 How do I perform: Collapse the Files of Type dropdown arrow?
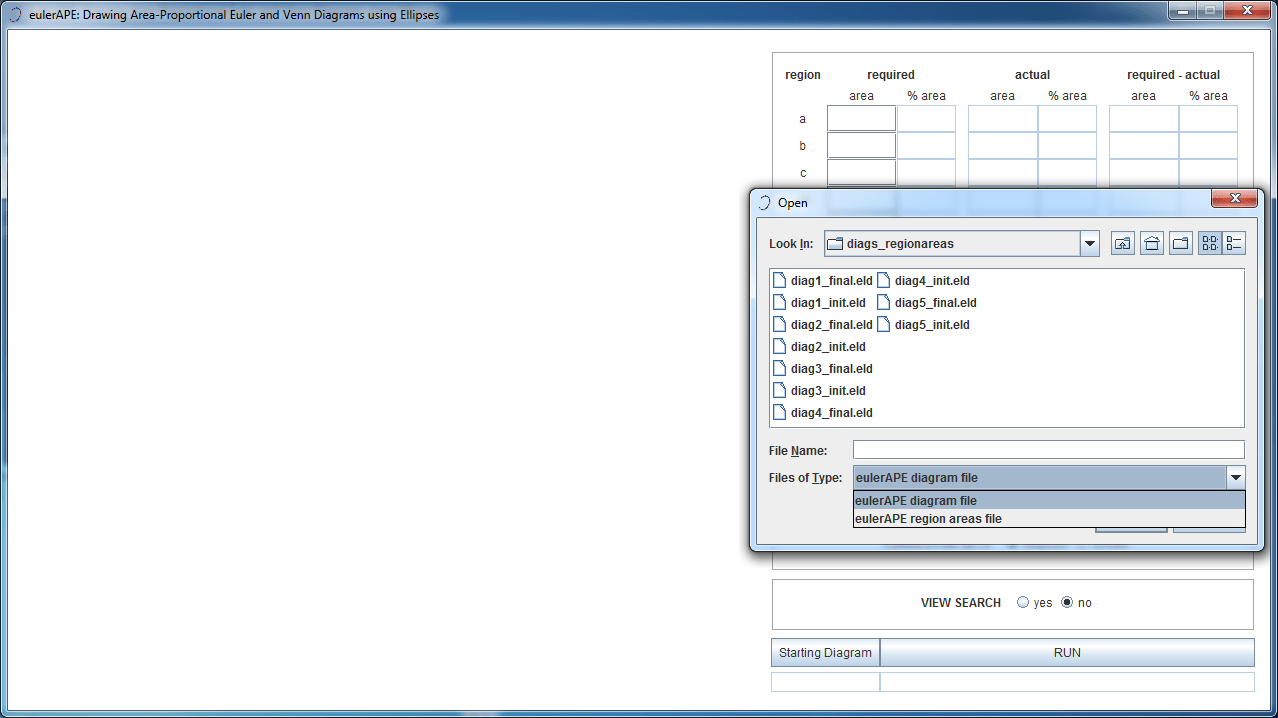pos(1236,478)
